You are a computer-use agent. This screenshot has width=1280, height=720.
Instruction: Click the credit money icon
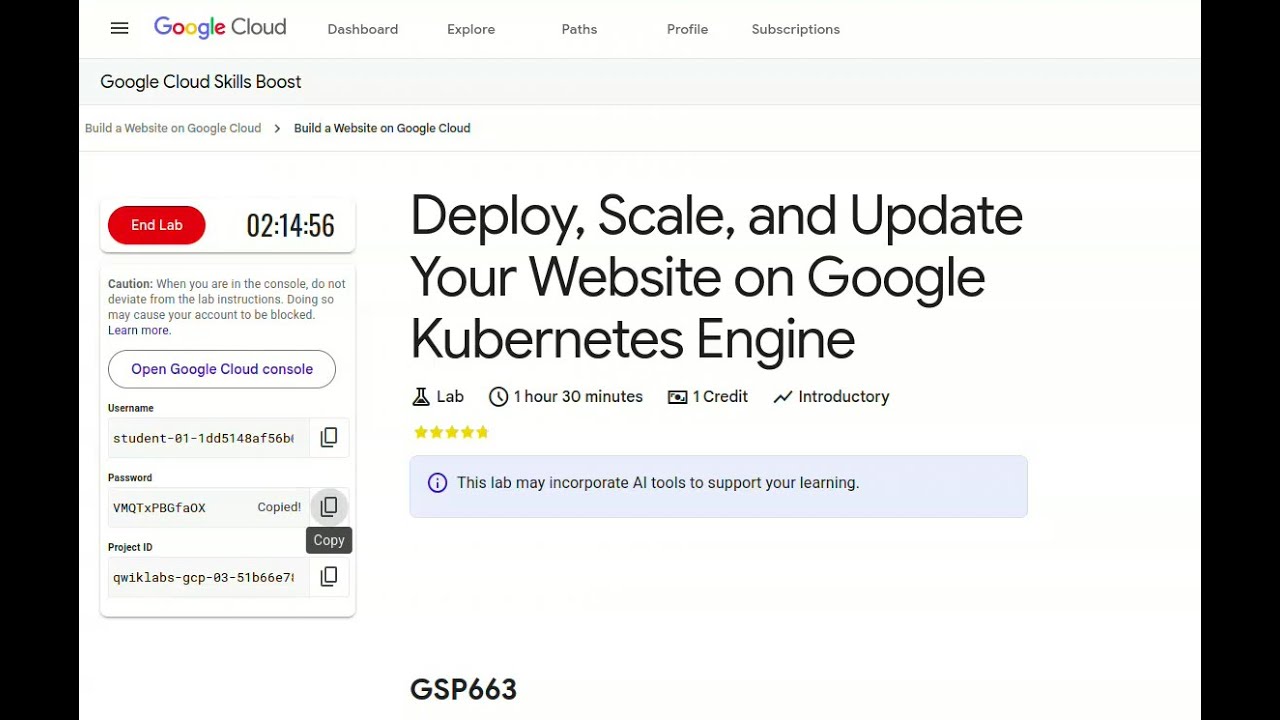pos(677,397)
